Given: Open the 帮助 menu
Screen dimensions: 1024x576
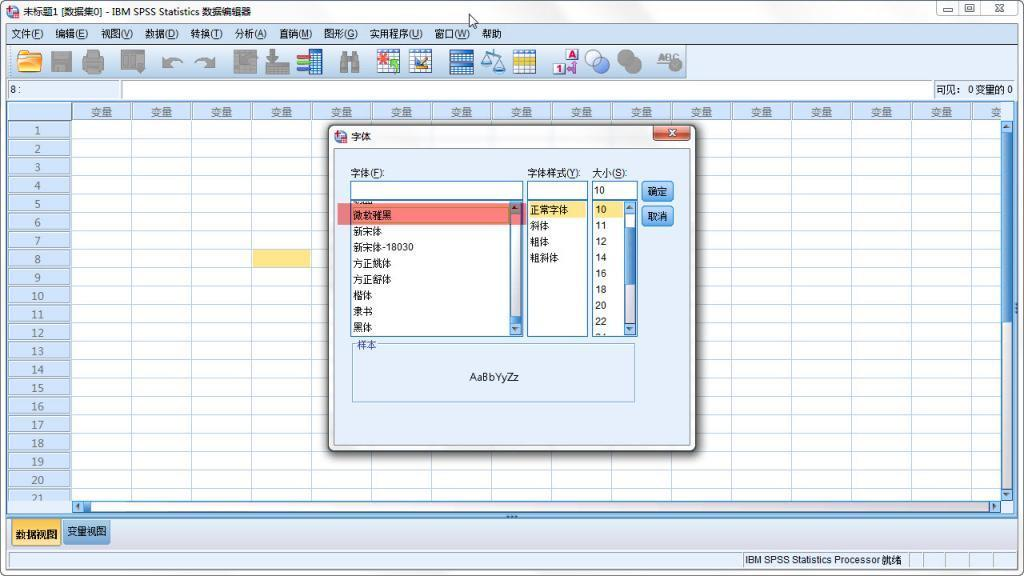Looking at the screenshot, I should 492,34.
